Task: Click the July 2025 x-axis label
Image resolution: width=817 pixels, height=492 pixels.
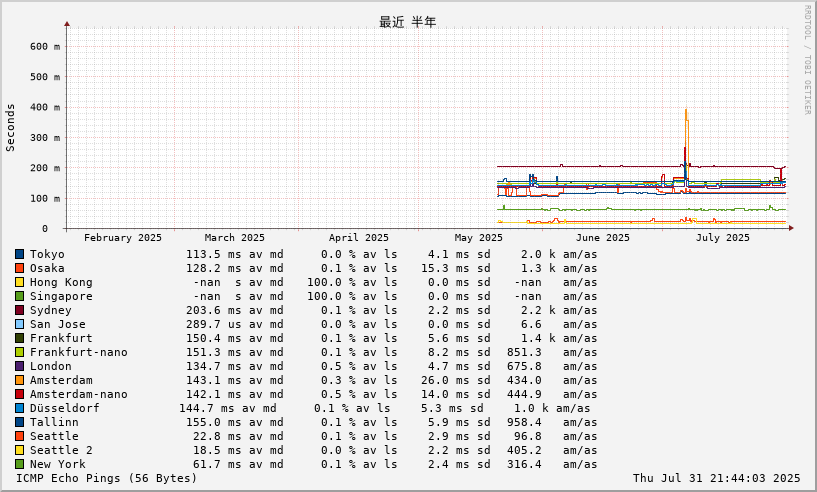Action: [723, 238]
